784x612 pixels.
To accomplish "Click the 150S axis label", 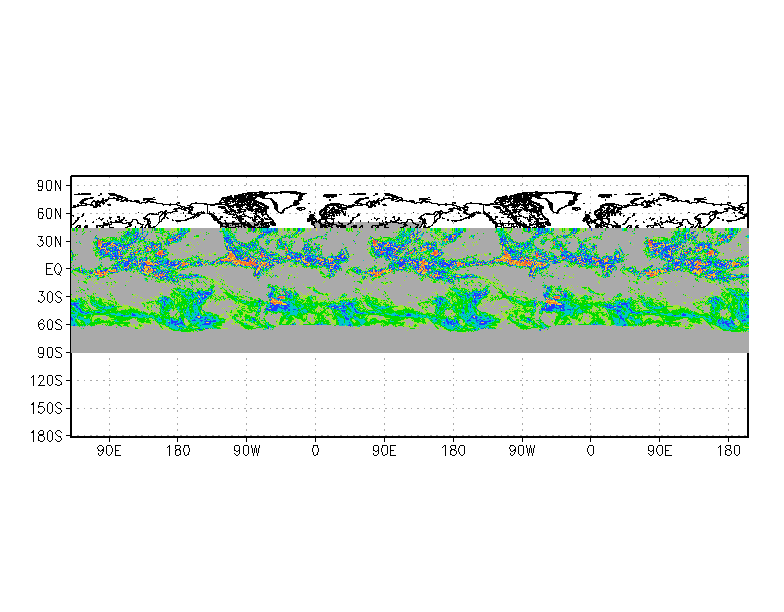I will tap(46, 408).
